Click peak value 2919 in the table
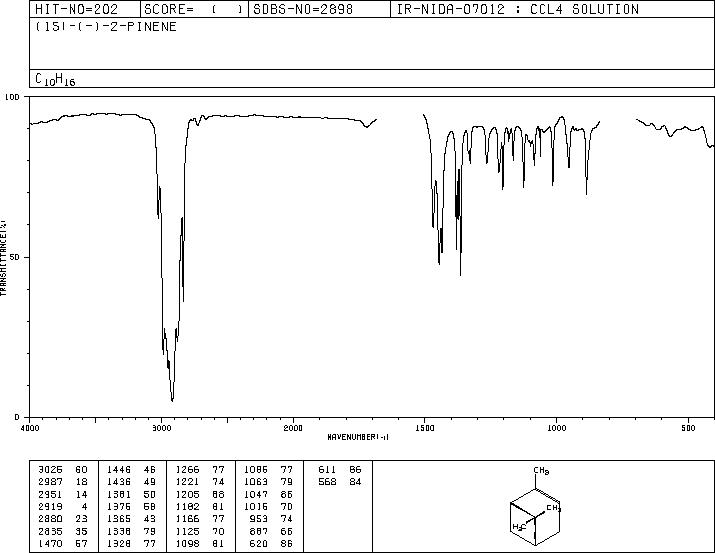 (50, 506)
